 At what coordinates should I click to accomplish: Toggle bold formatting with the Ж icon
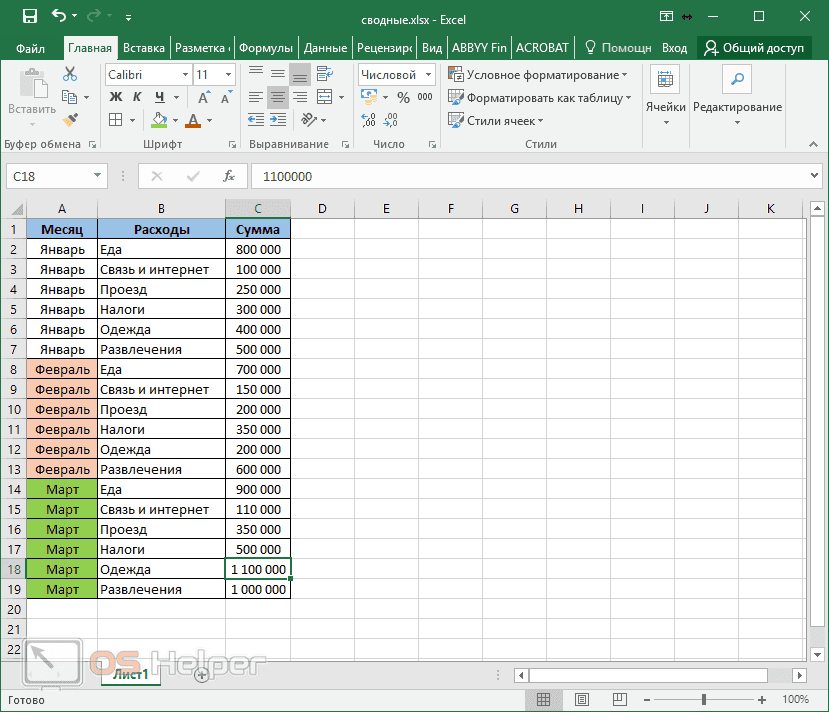tap(115, 97)
